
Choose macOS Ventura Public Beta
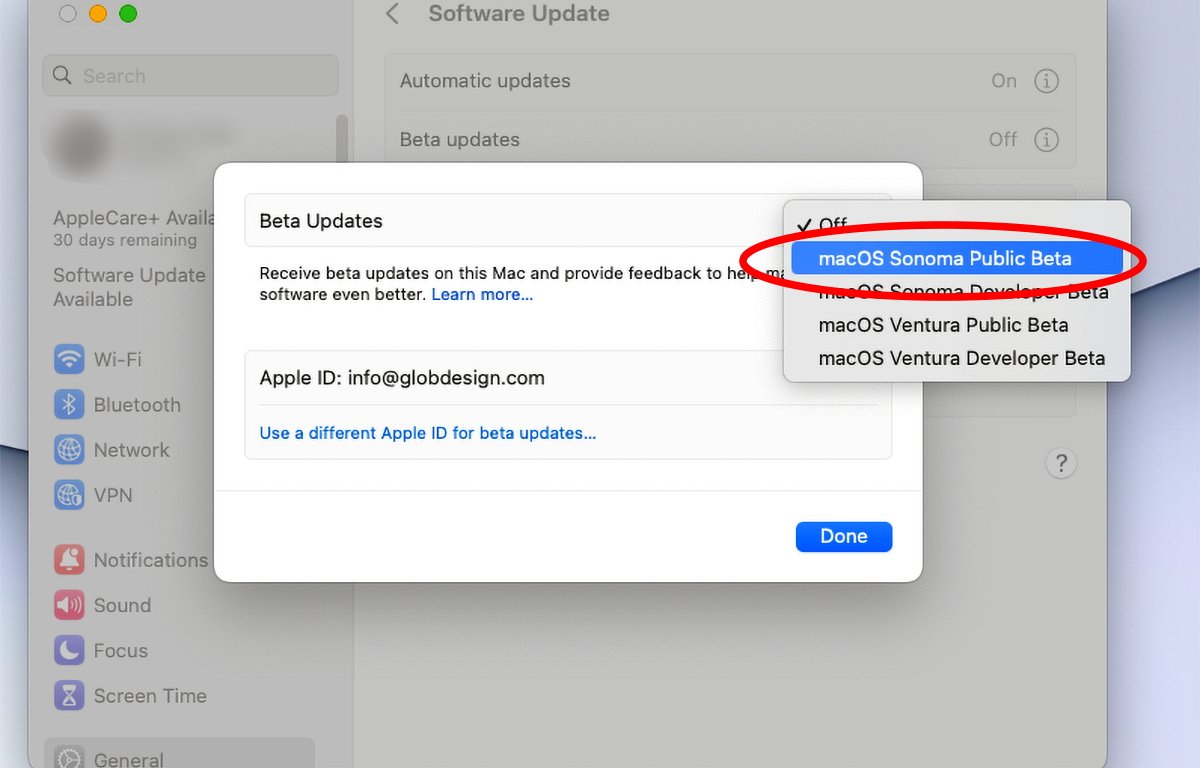(x=943, y=325)
